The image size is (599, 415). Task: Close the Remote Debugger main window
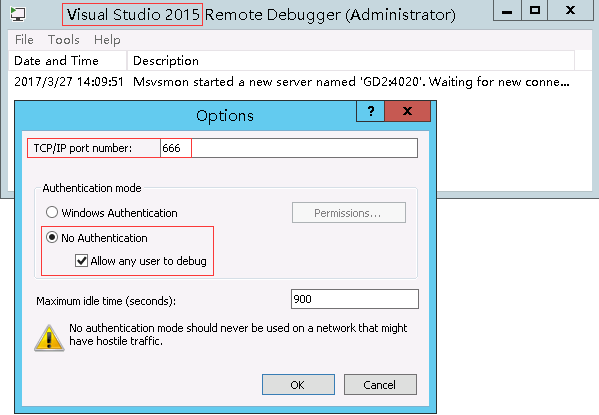pyautogui.click(x=570, y=10)
